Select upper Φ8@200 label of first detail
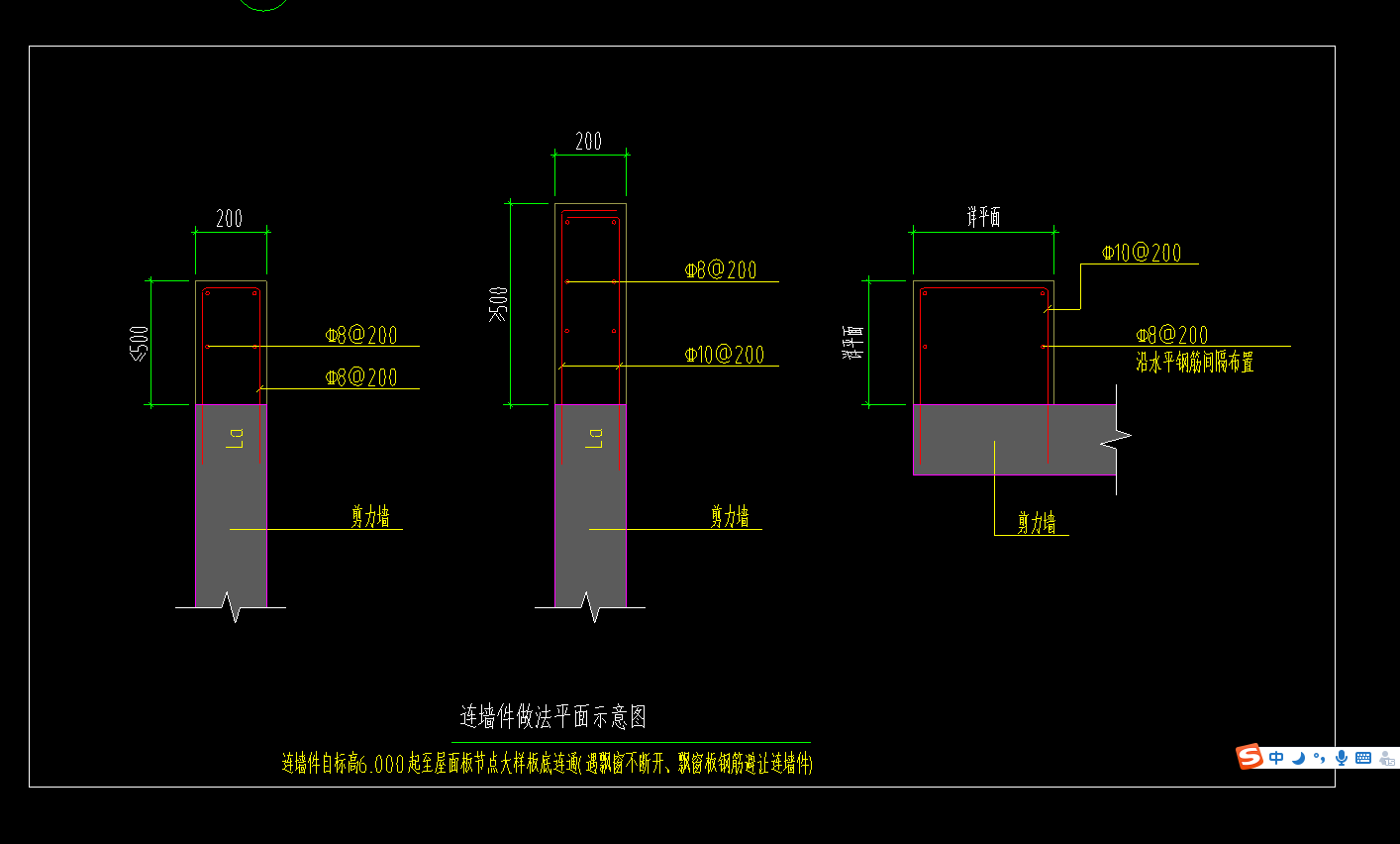 [361, 335]
